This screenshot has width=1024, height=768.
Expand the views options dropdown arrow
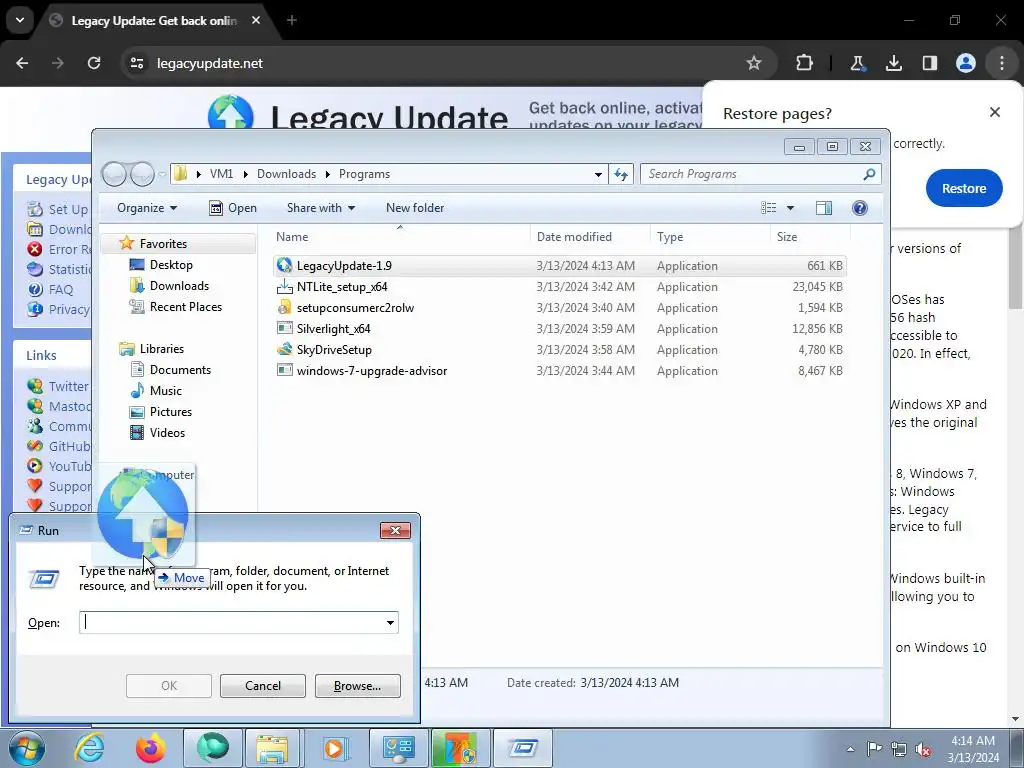pos(790,208)
